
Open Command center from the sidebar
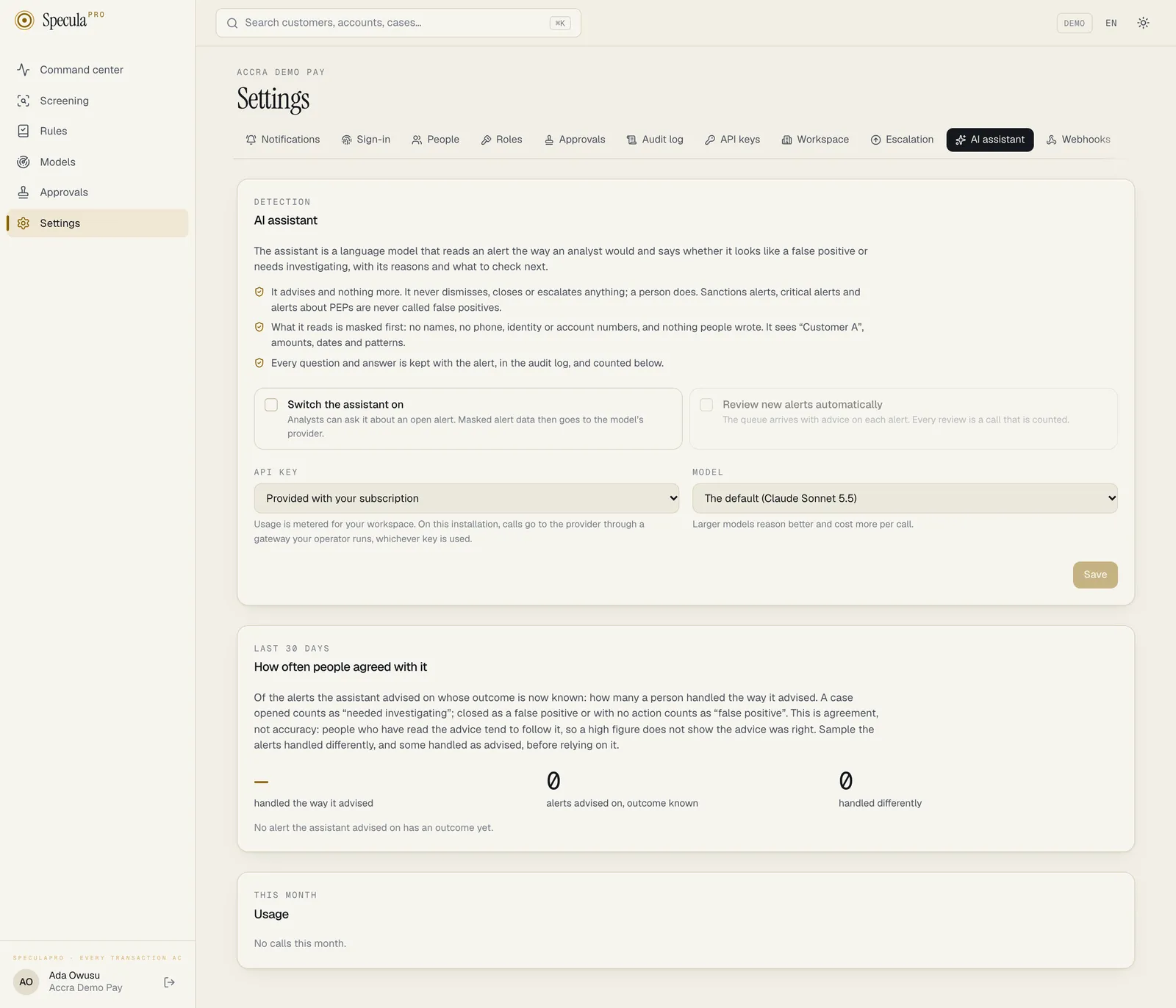pos(98,70)
